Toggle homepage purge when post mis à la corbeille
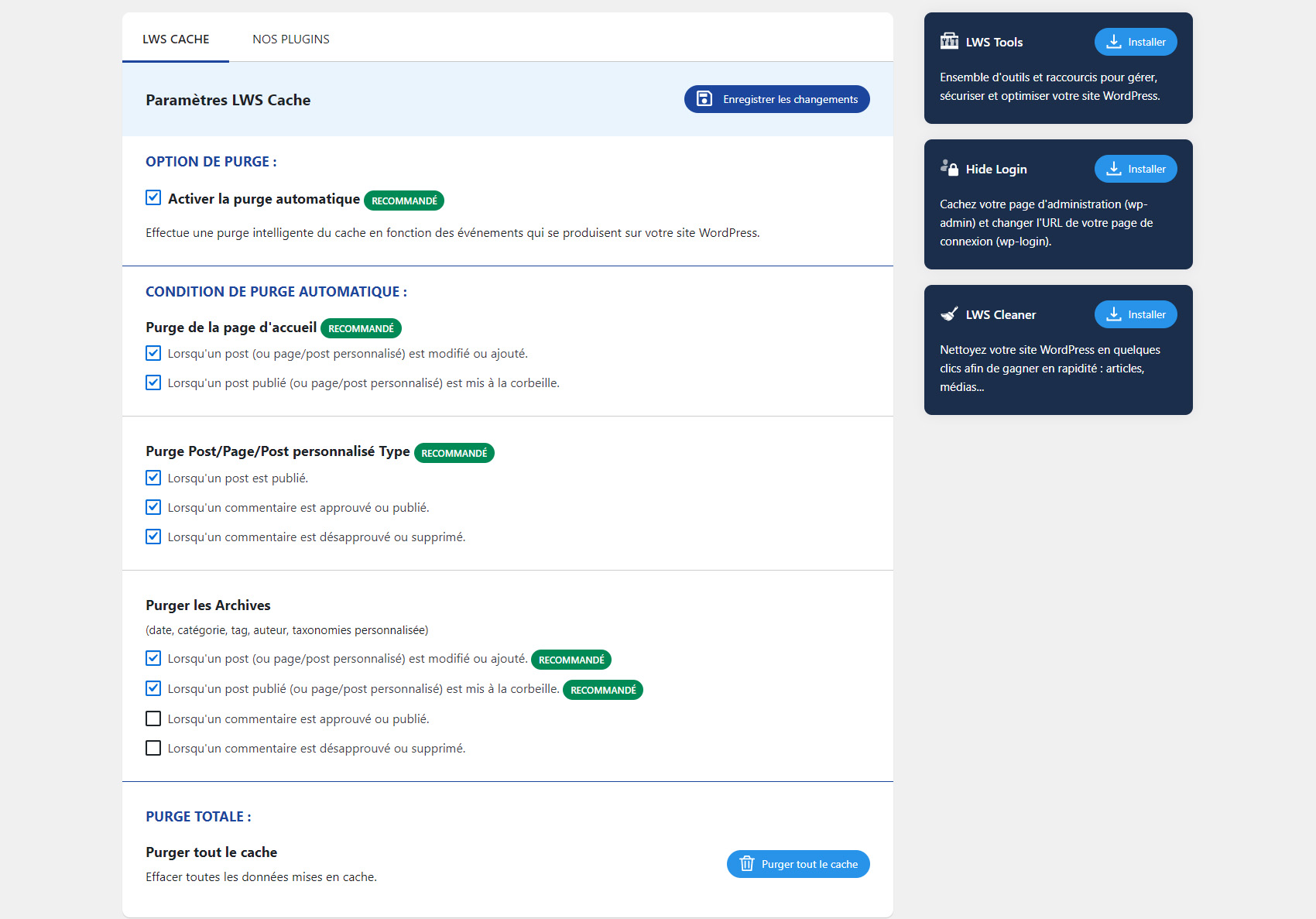The width and height of the screenshot is (1316, 919). pyautogui.click(x=153, y=382)
